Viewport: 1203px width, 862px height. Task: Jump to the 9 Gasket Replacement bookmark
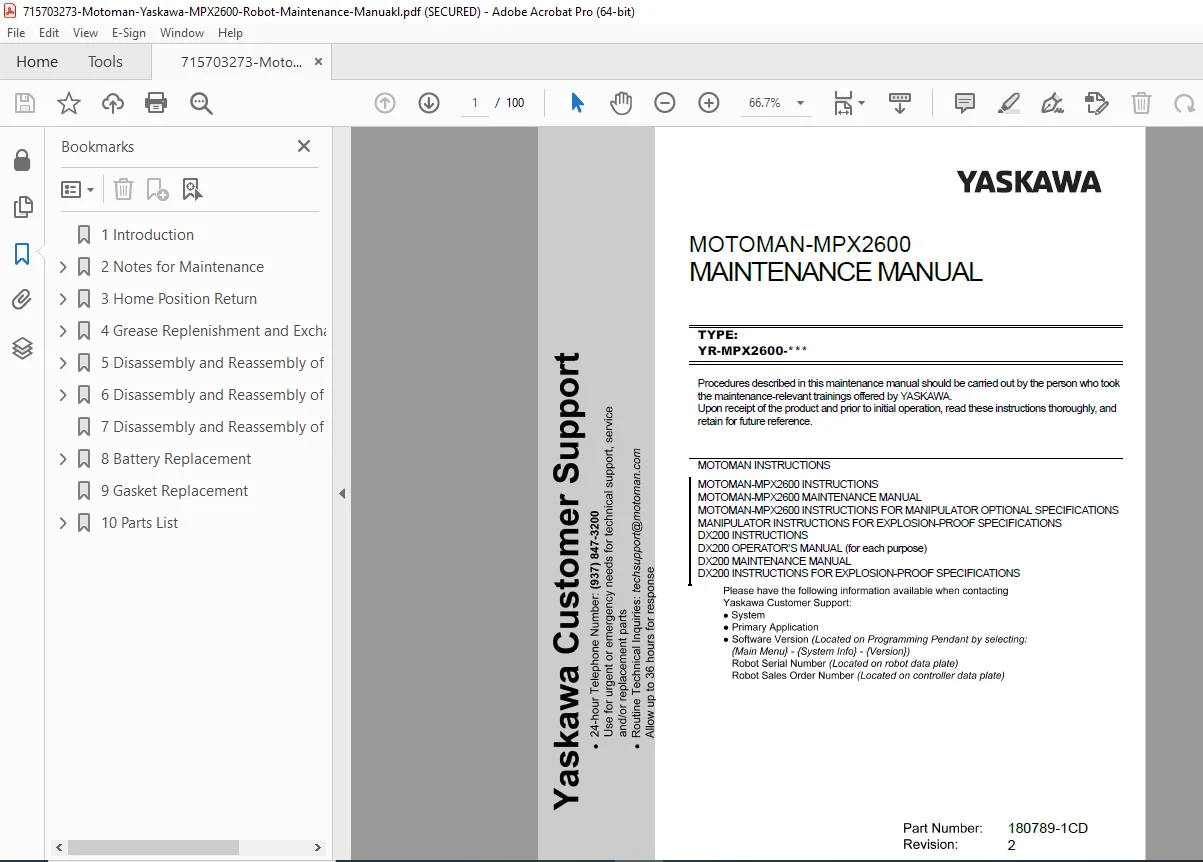click(174, 491)
